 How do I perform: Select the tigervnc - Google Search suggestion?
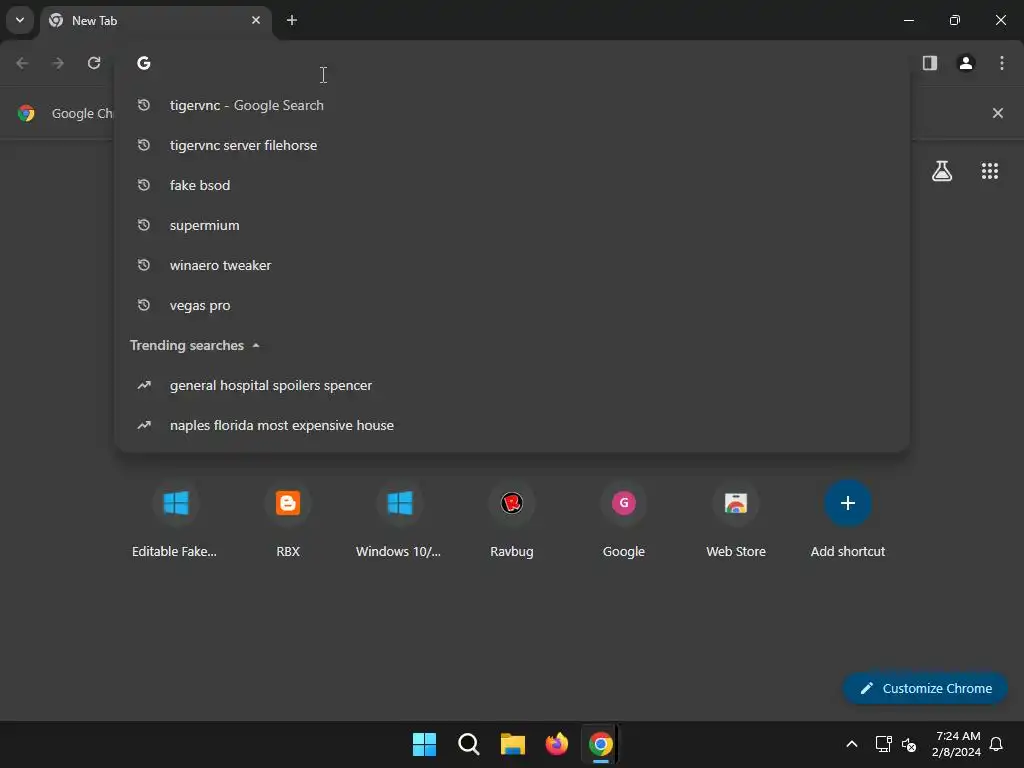(512, 105)
